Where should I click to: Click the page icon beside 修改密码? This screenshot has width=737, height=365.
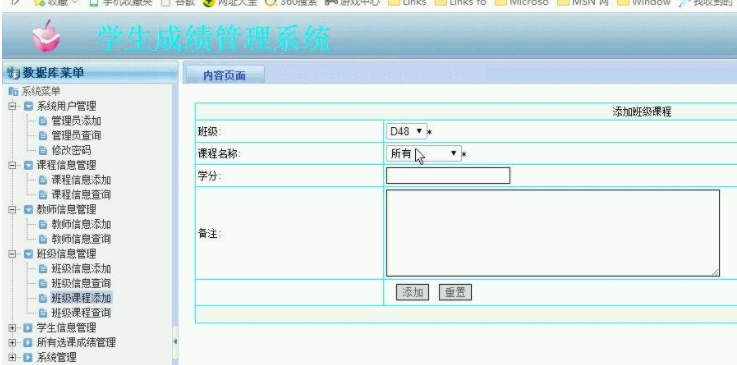[43, 150]
